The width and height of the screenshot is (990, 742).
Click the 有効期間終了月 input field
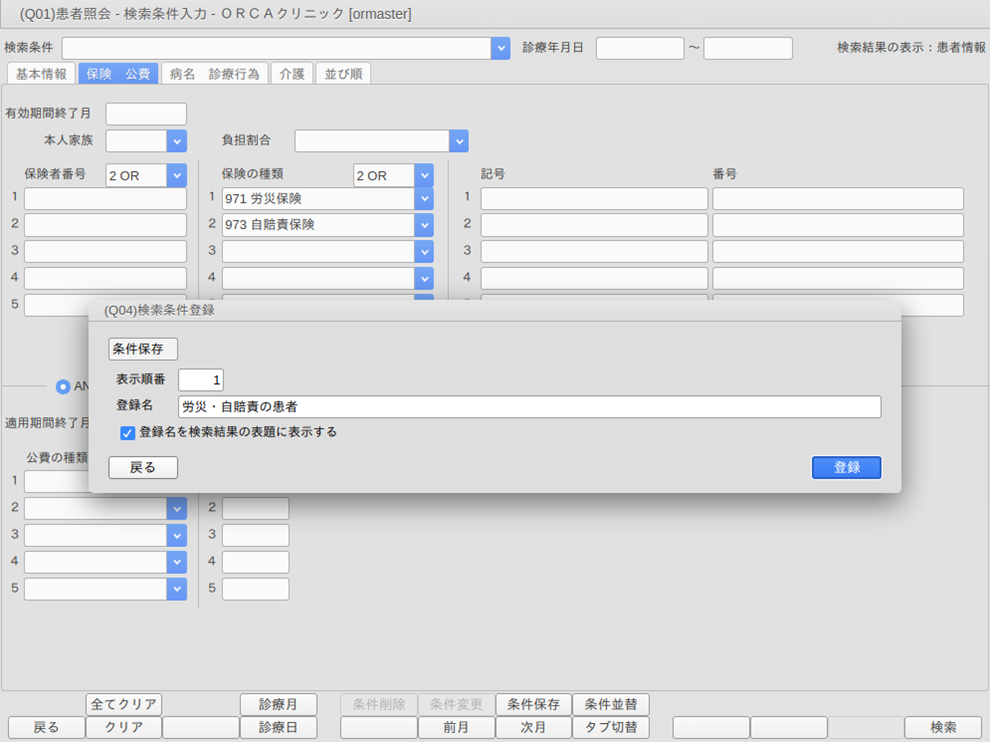(x=146, y=114)
